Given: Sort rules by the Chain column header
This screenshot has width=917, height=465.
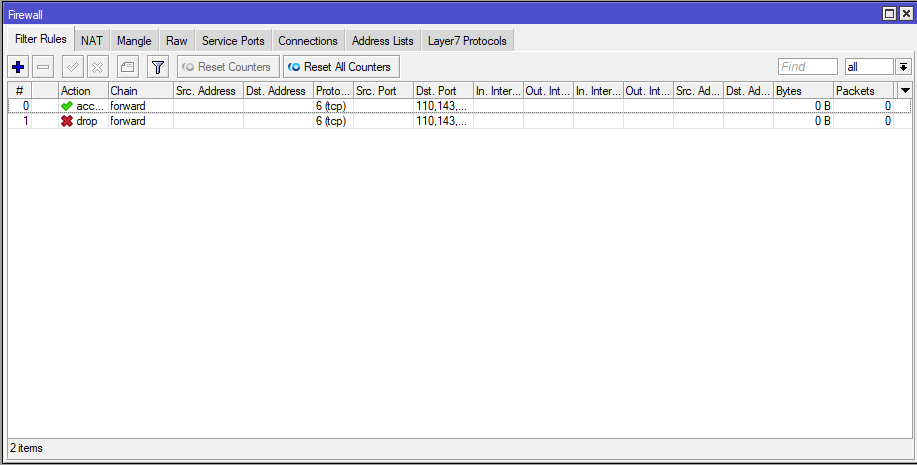Looking at the screenshot, I should (140, 91).
